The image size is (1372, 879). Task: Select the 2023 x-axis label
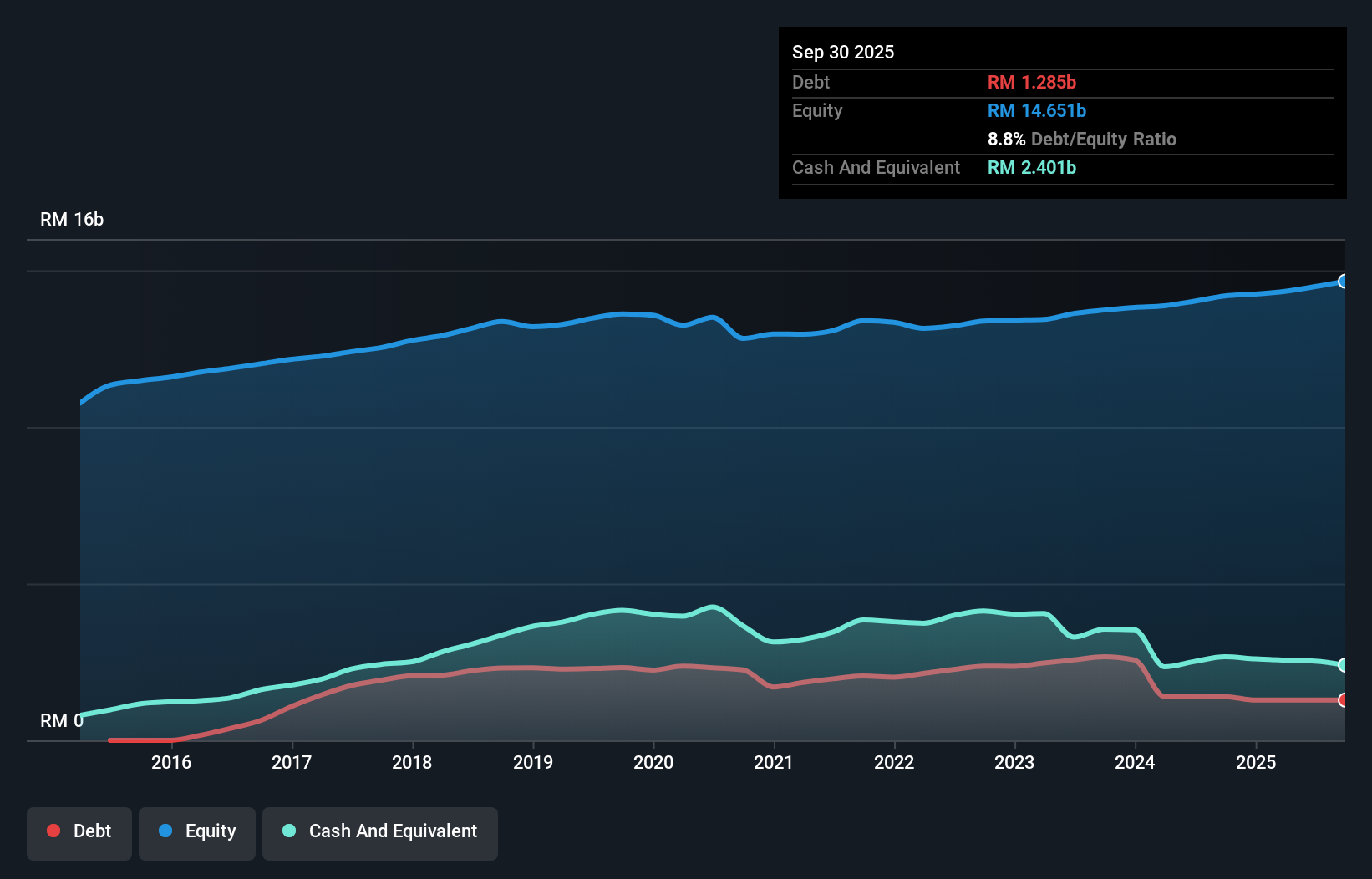[x=1014, y=762]
